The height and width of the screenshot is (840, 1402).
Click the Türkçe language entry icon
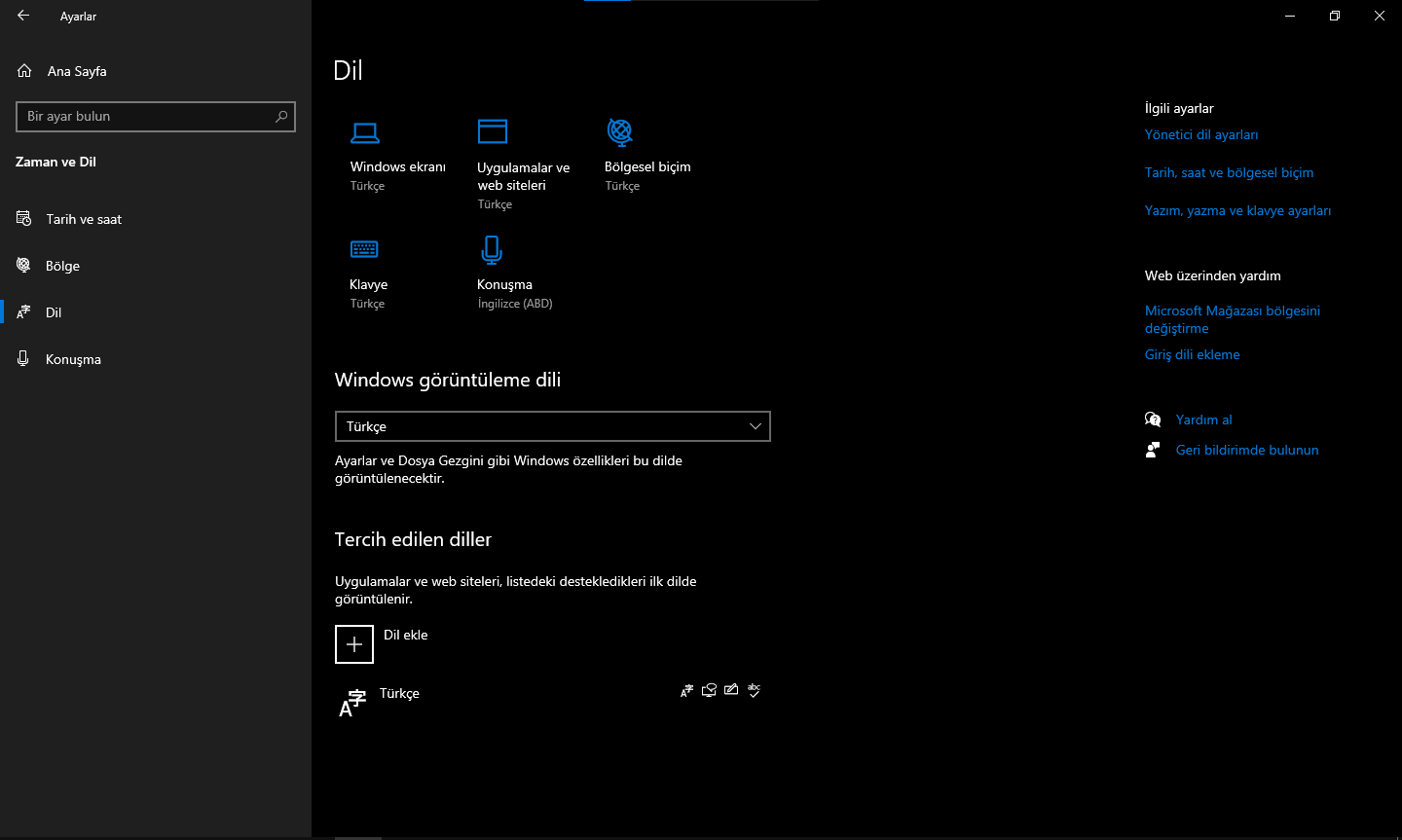tap(352, 703)
